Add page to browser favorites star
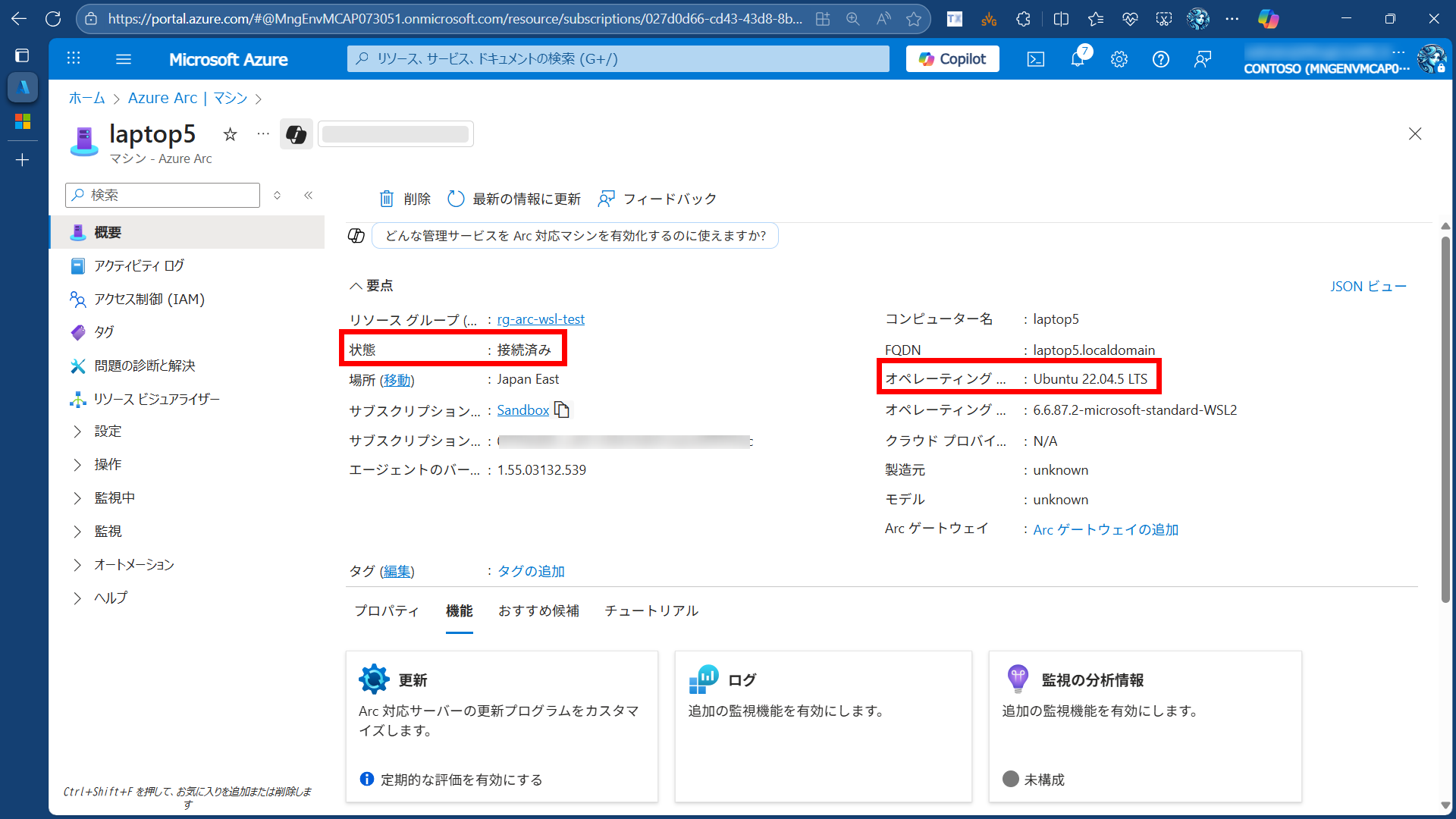Viewport: 1456px width, 819px height. tap(914, 19)
